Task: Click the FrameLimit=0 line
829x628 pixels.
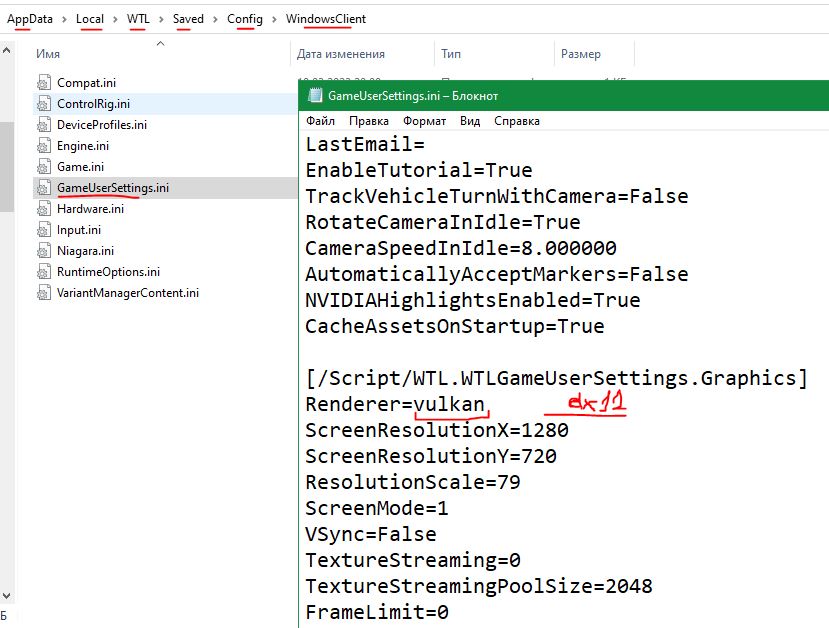Action: tap(377, 612)
